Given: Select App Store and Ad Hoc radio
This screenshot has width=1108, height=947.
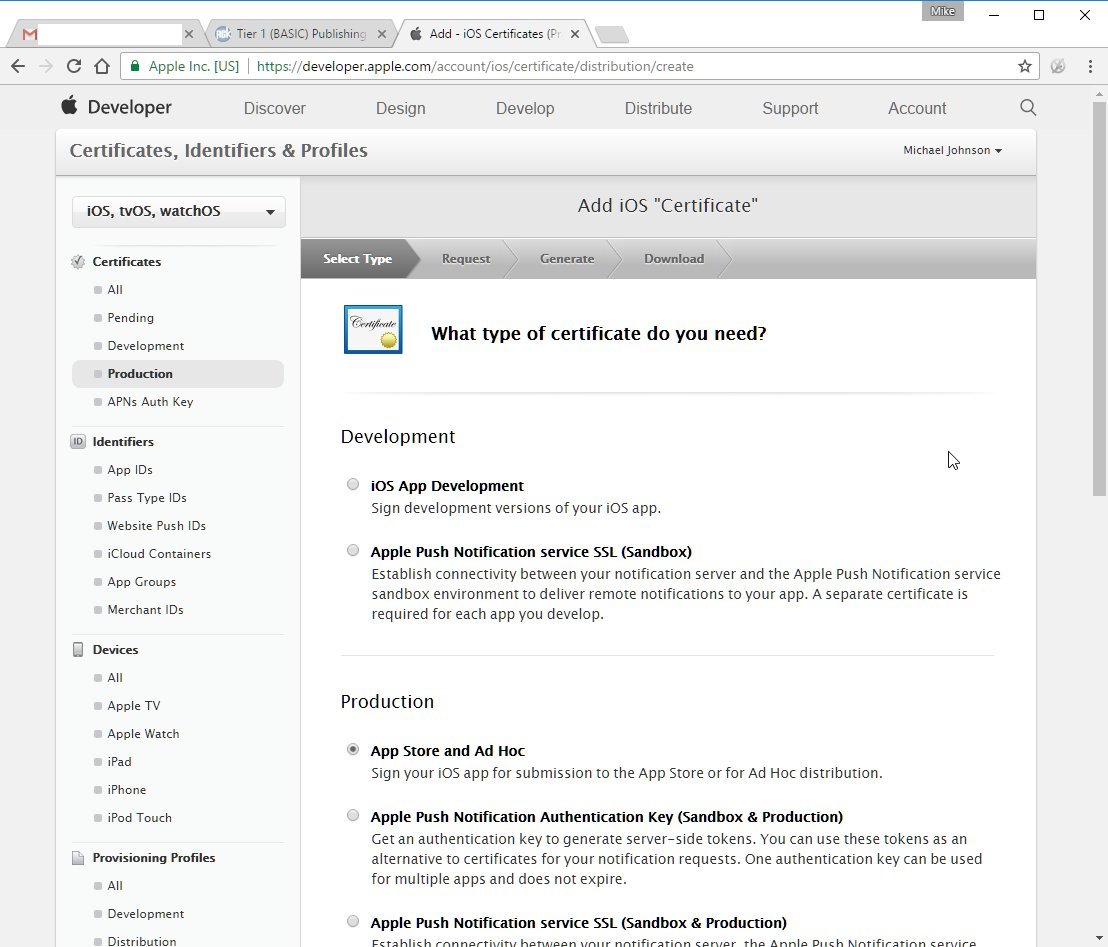Looking at the screenshot, I should (353, 750).
